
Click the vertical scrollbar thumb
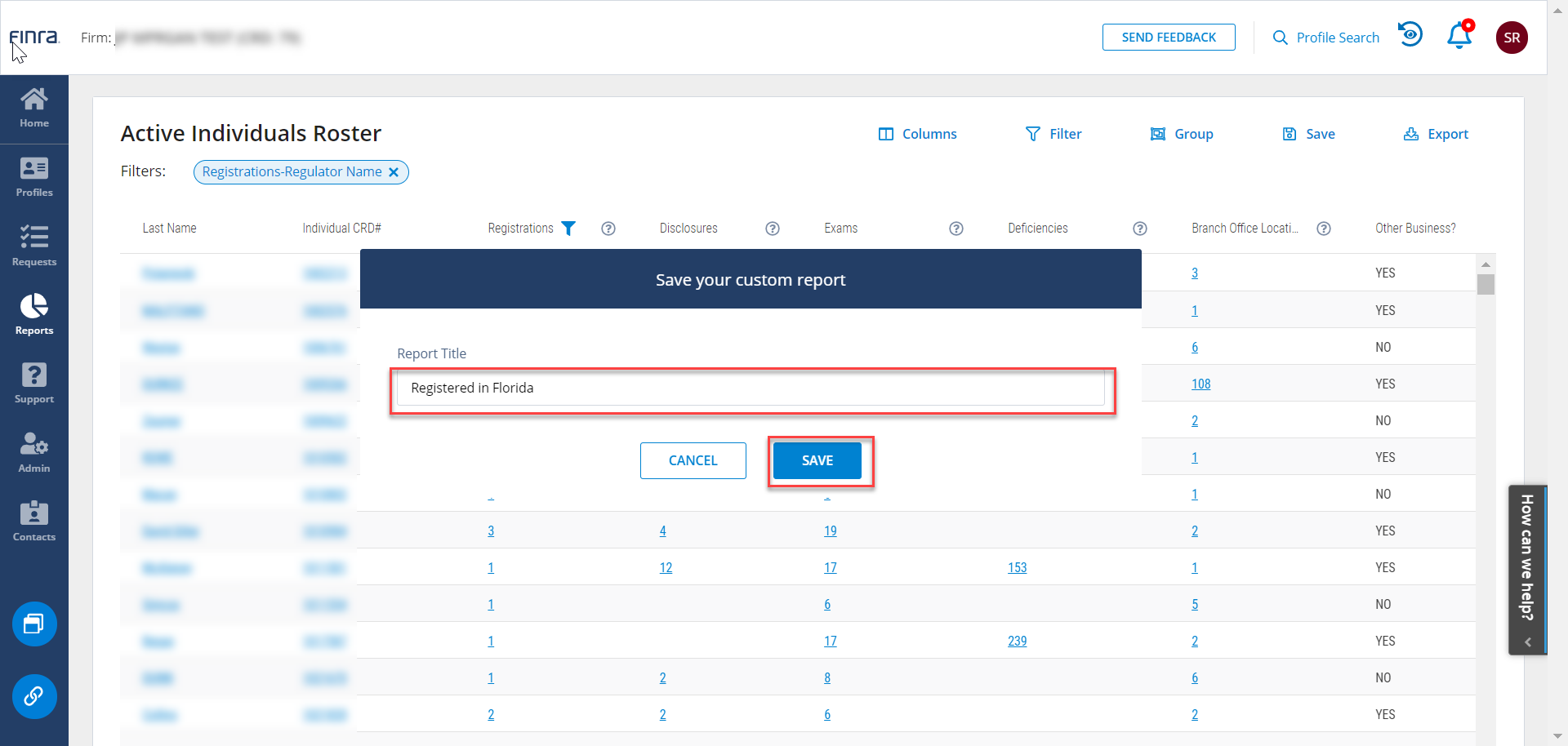(1486, 284)
